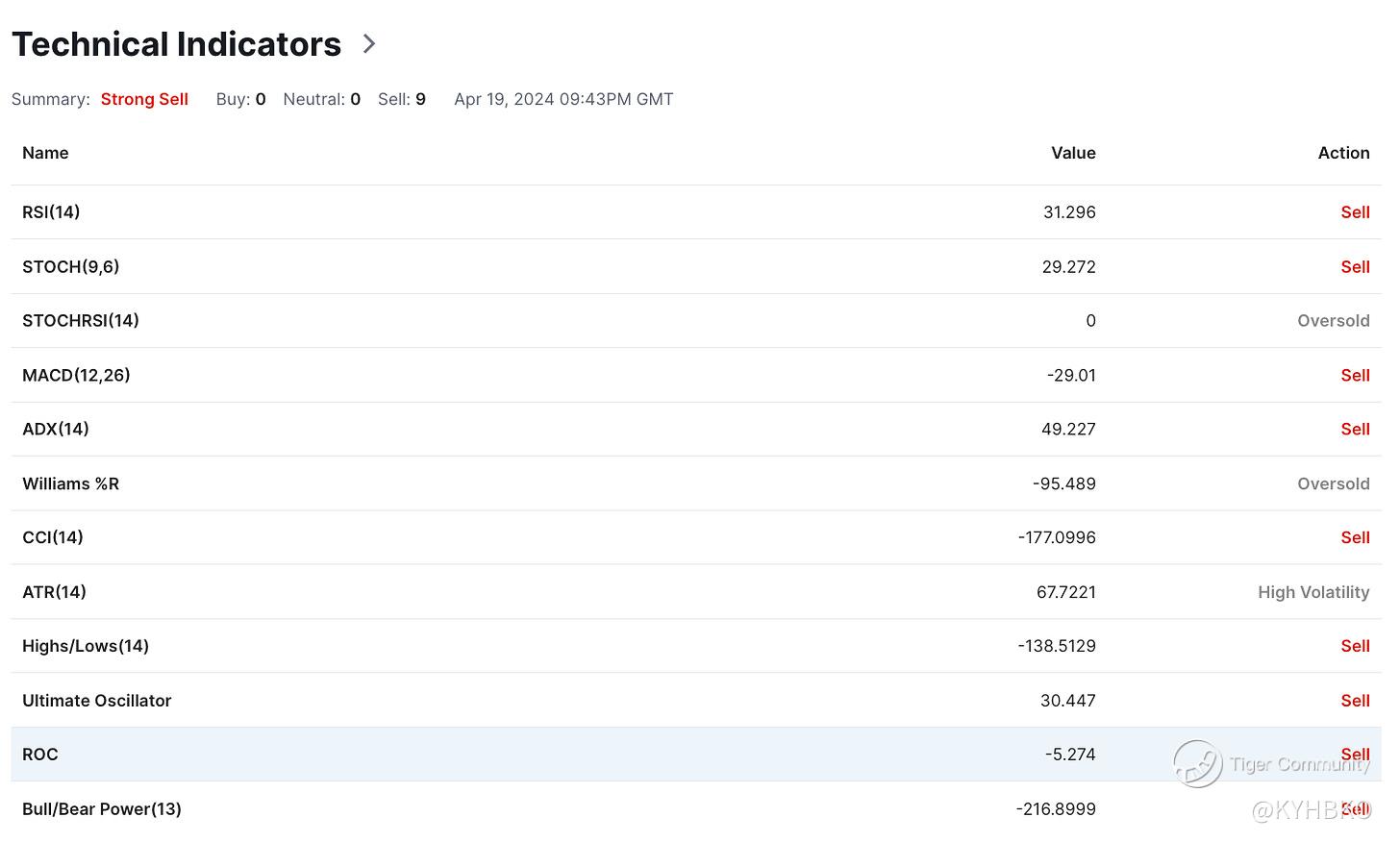Click the Oversold label for STOCHRSI(14)

(1333, 321)
